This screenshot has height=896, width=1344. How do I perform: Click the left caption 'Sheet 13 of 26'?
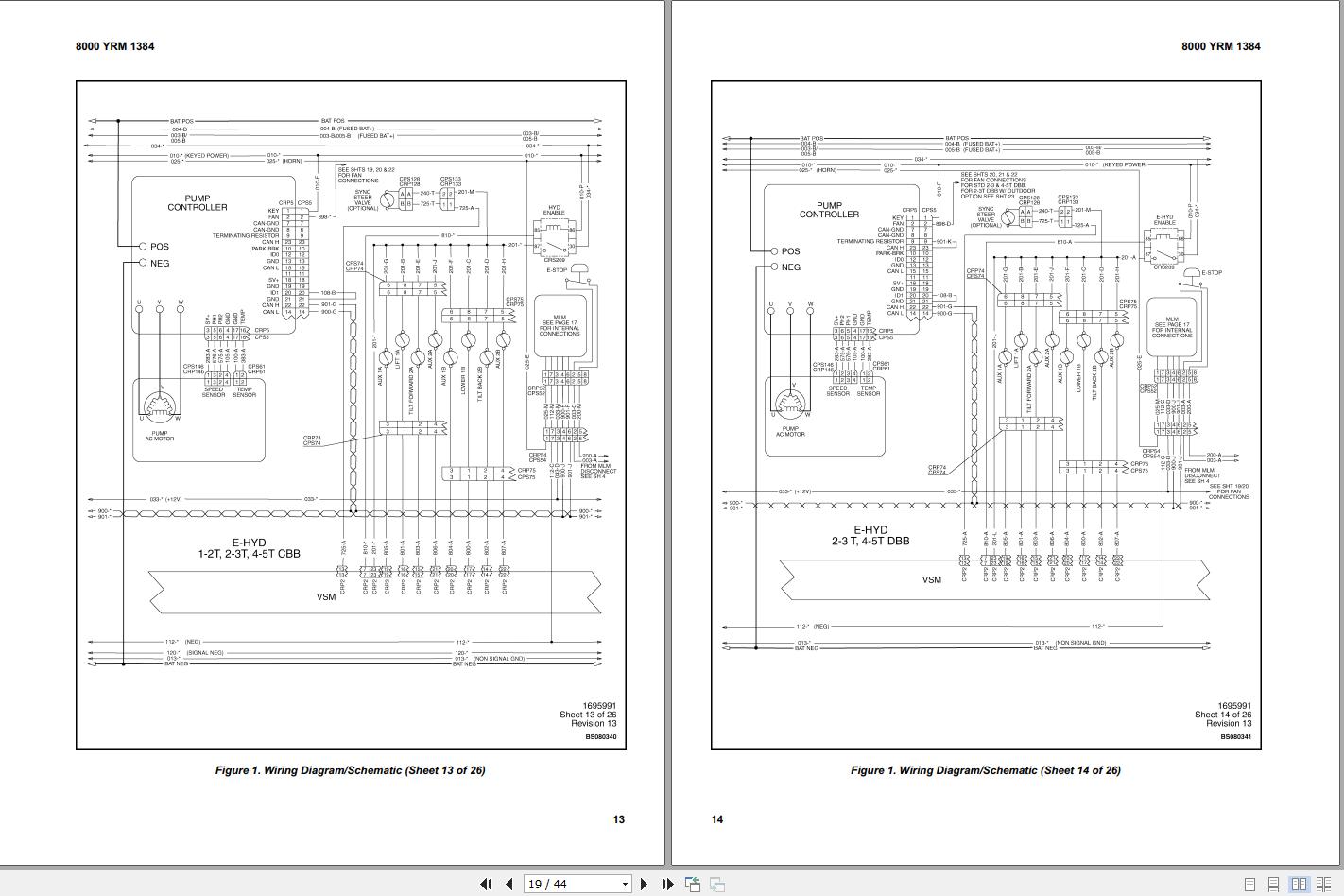pyautogui.click(x=350, y=770)
